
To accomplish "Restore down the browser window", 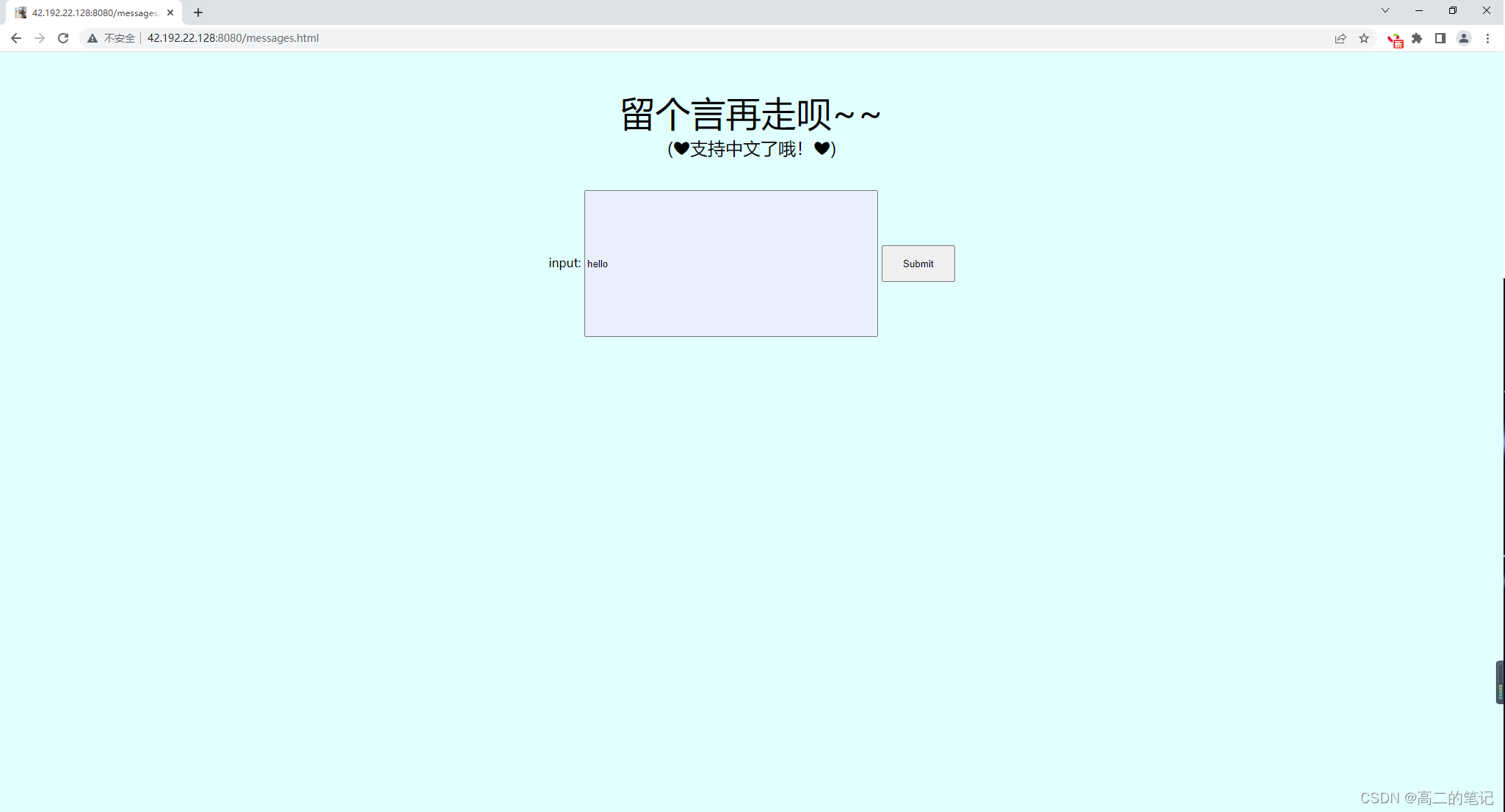I will tap(1453, 10).
